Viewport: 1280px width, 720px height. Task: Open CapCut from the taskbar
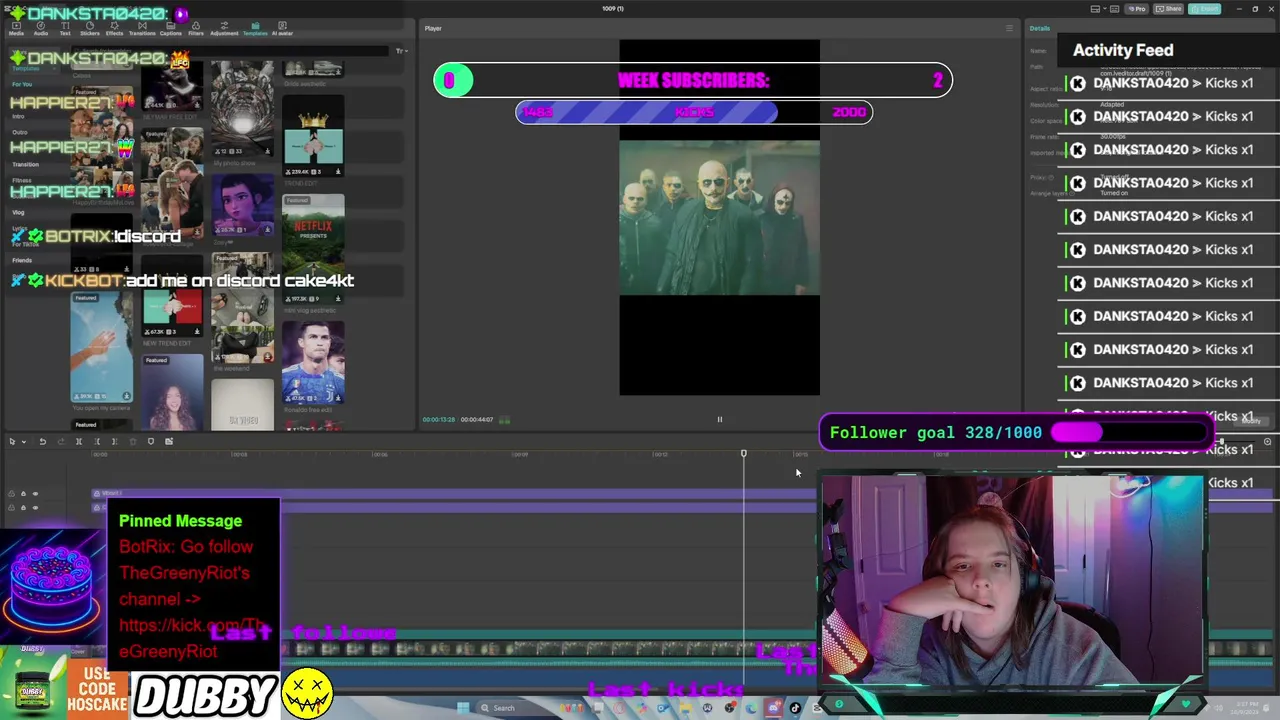817,708
